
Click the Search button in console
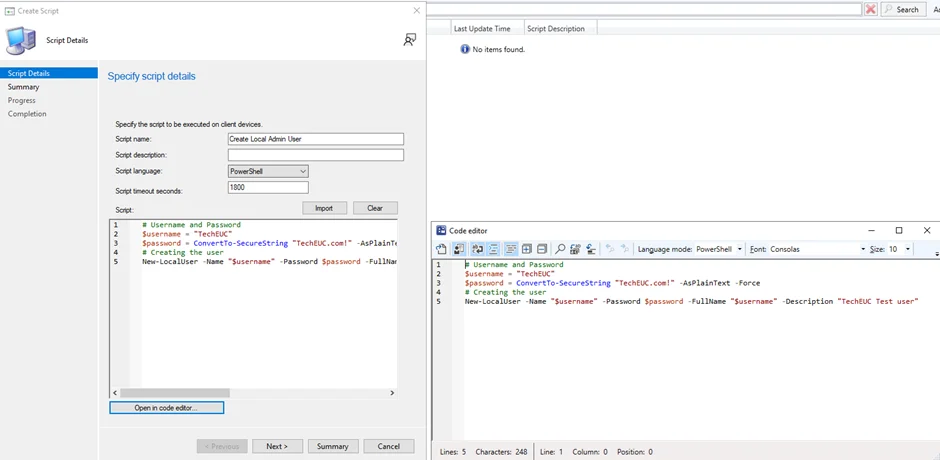(902, 9)
